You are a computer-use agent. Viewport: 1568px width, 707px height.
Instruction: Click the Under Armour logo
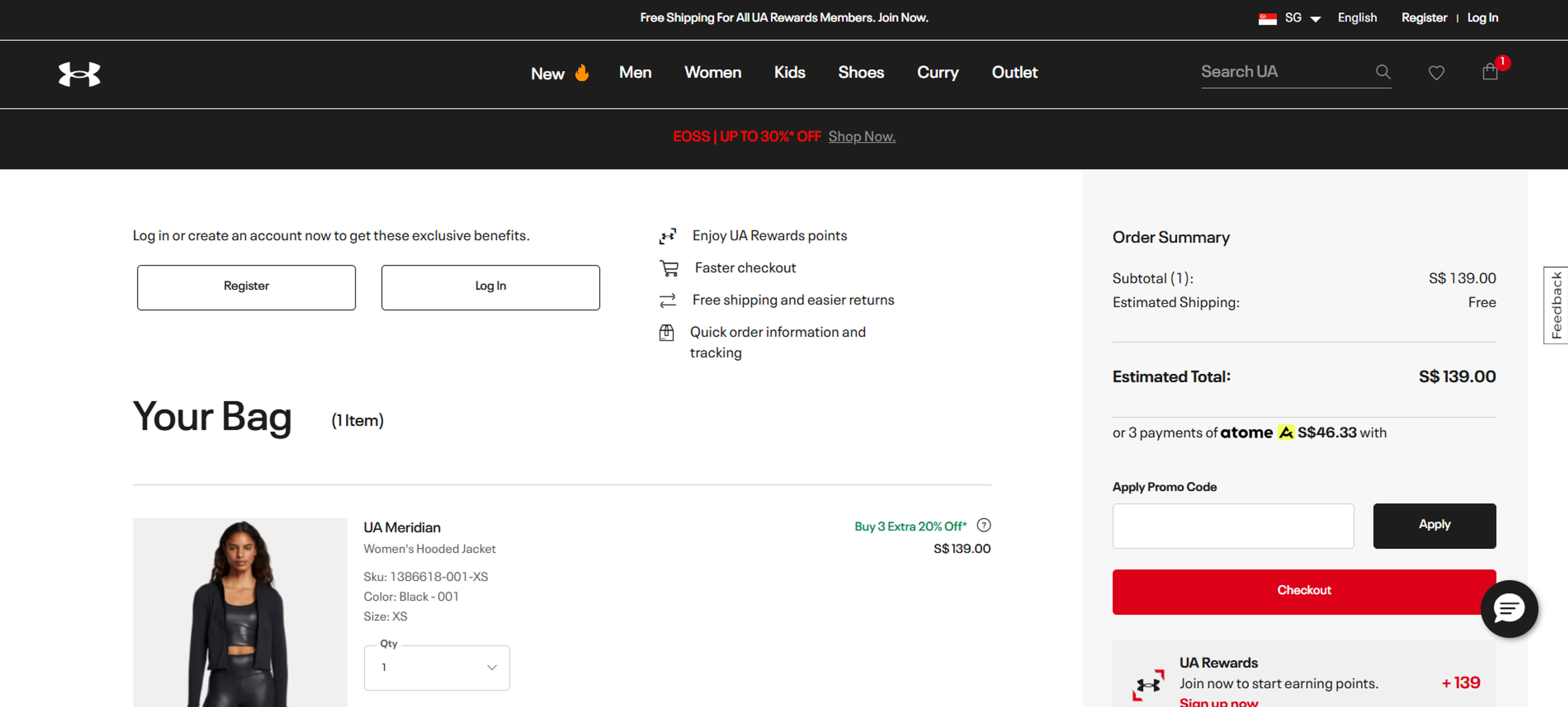tap(79, 74)
